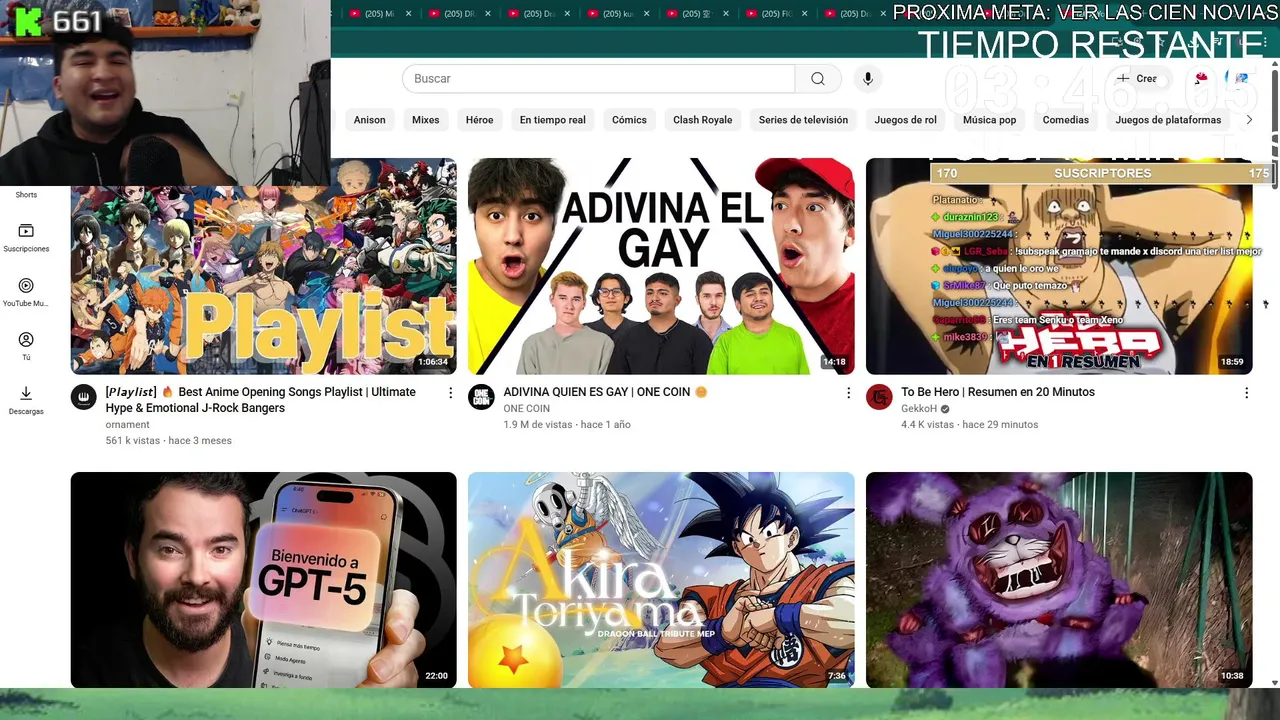This screenshot has width=1280, height=720.
Task: Select the Series de televisión chip
Action: click(x=803, y=120)
